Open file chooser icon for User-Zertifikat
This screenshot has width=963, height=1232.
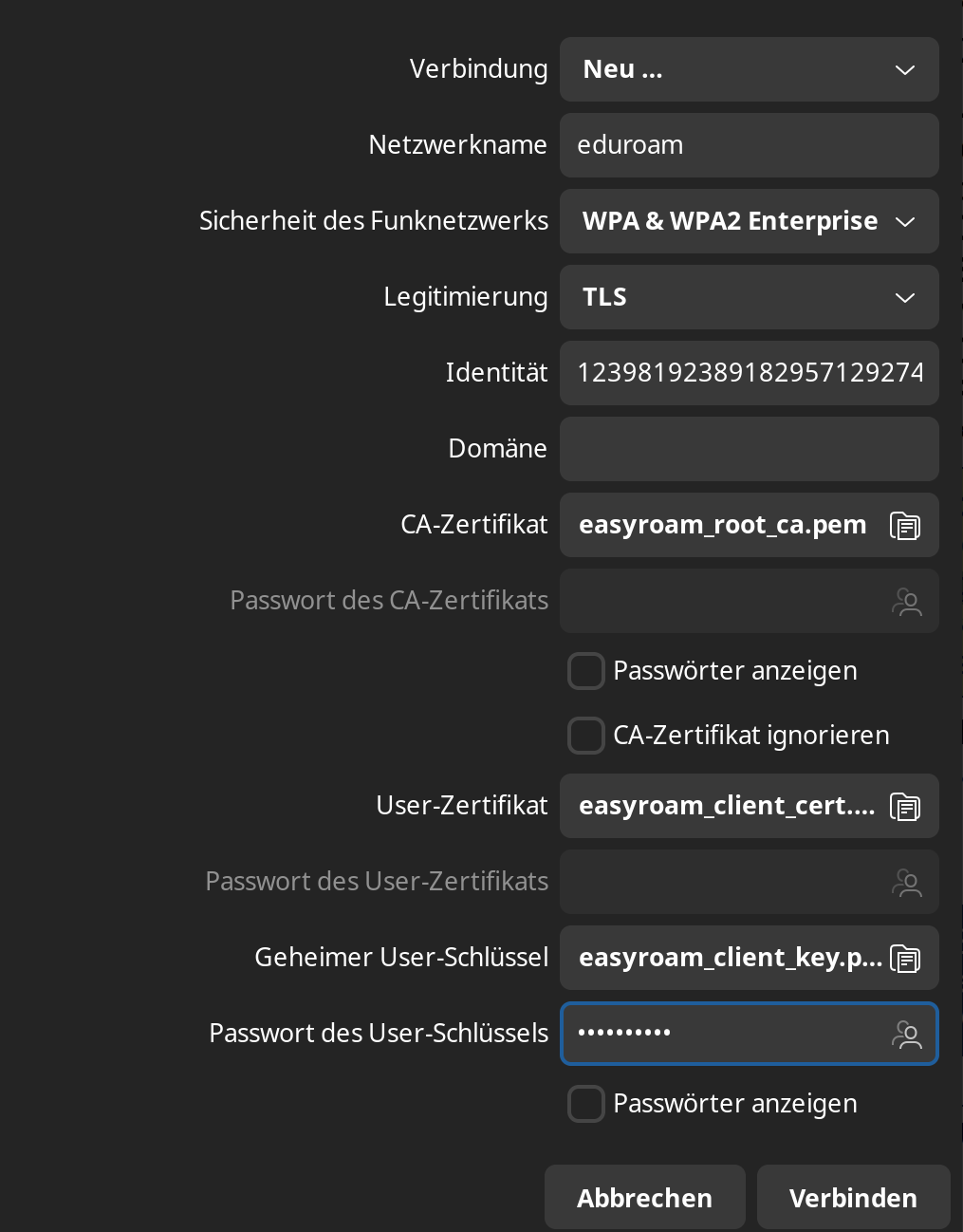pyautogui.click(x=904, y=806)
